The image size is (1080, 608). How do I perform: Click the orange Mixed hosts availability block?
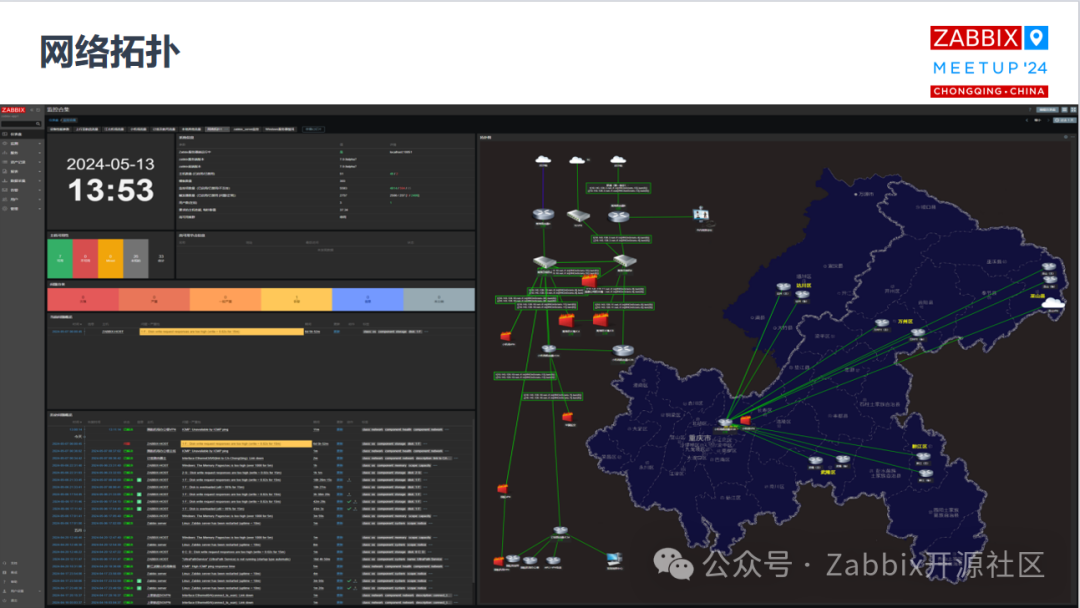point(110,259)
